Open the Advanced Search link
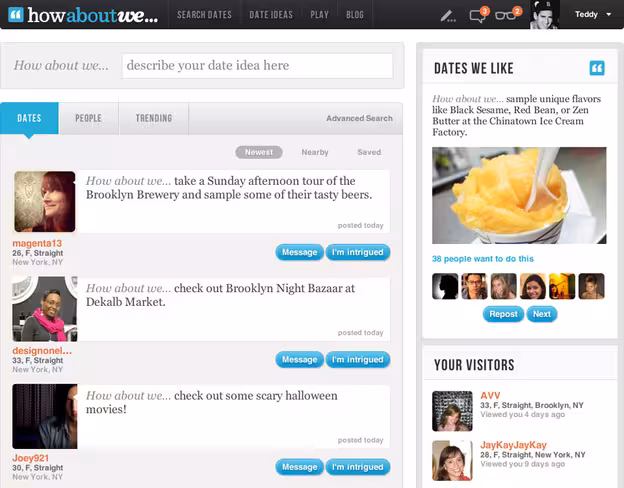This screenshot has height=488, width=624. [359, 118]
